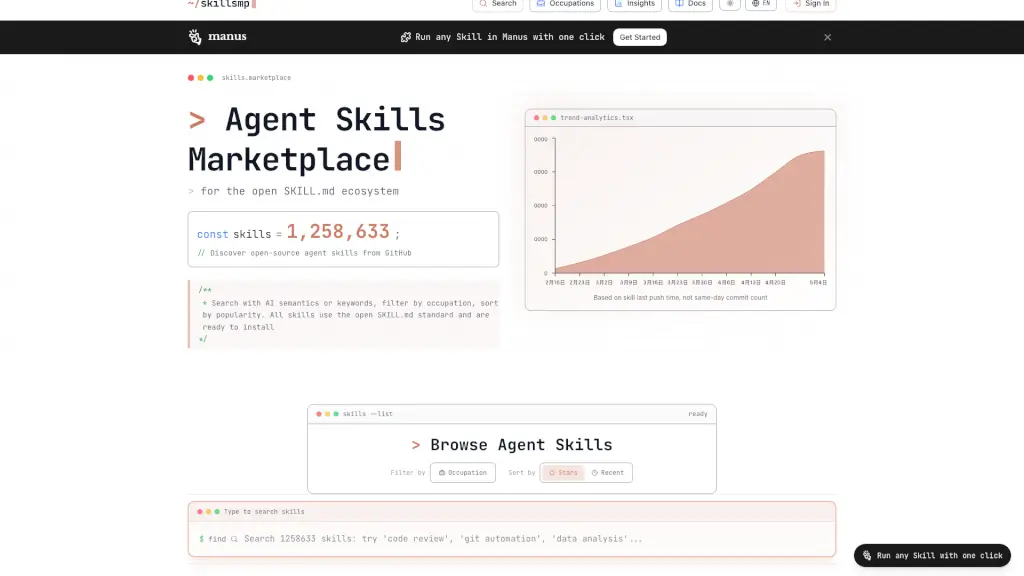1024x576 pixels.
Task: Click the Browse Agent Skills heading
Action: [521, 445]
